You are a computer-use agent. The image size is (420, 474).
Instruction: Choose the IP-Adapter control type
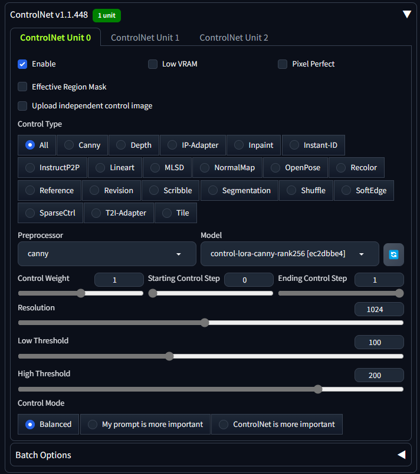point(193,145)
